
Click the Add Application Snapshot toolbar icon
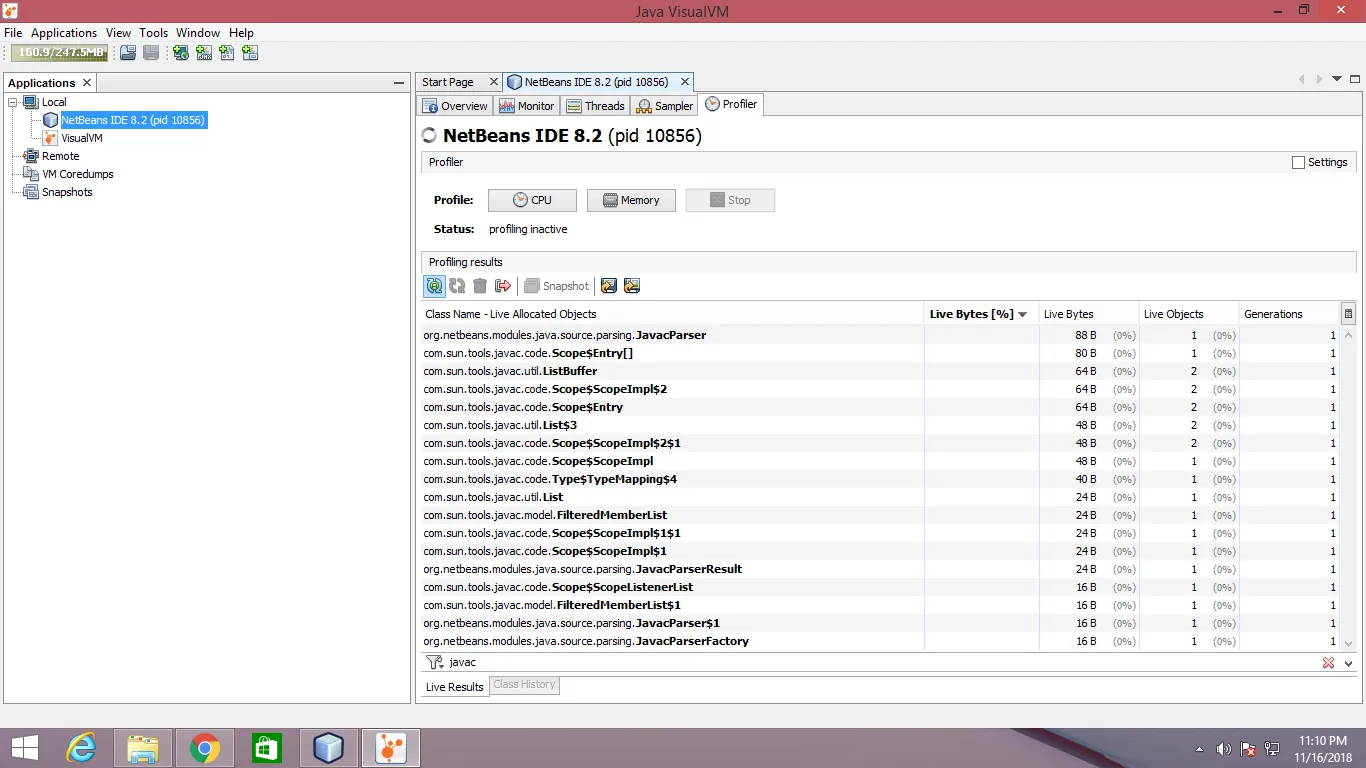point(250,53)
